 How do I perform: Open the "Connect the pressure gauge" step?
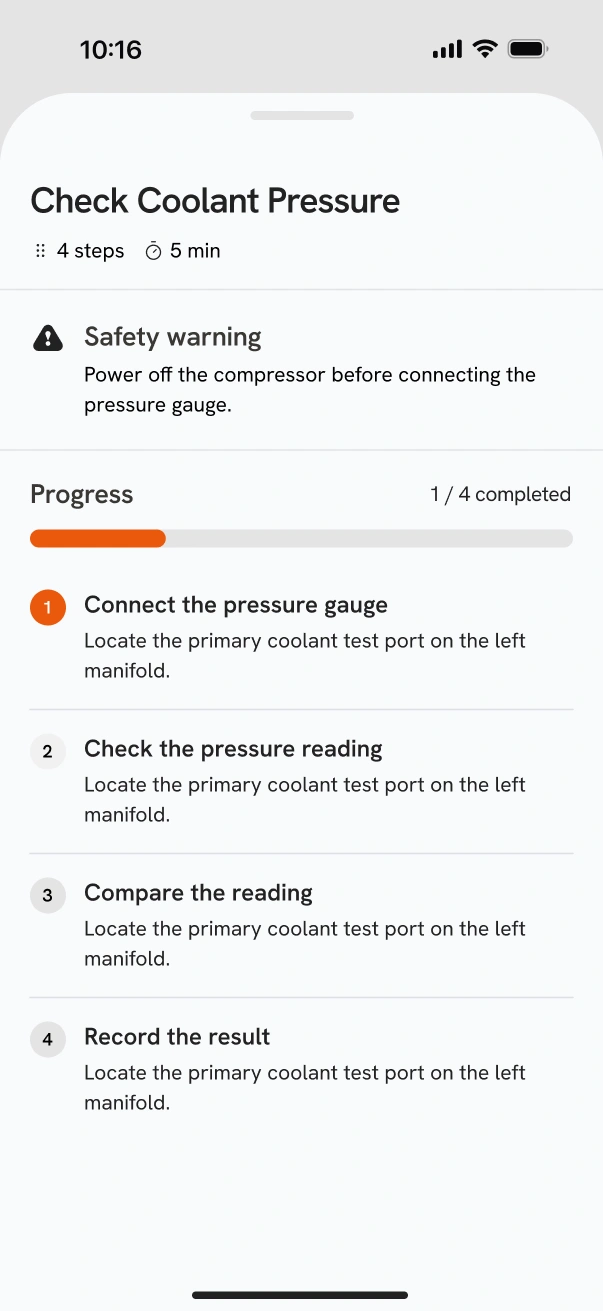tap(301, 637)
